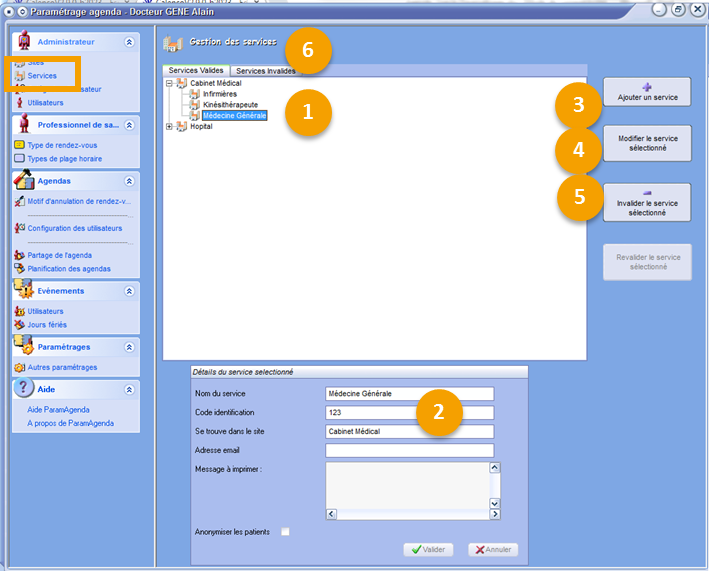Click the Code identification input field
The height and width of the screenshot is (571, 709).
410,412
